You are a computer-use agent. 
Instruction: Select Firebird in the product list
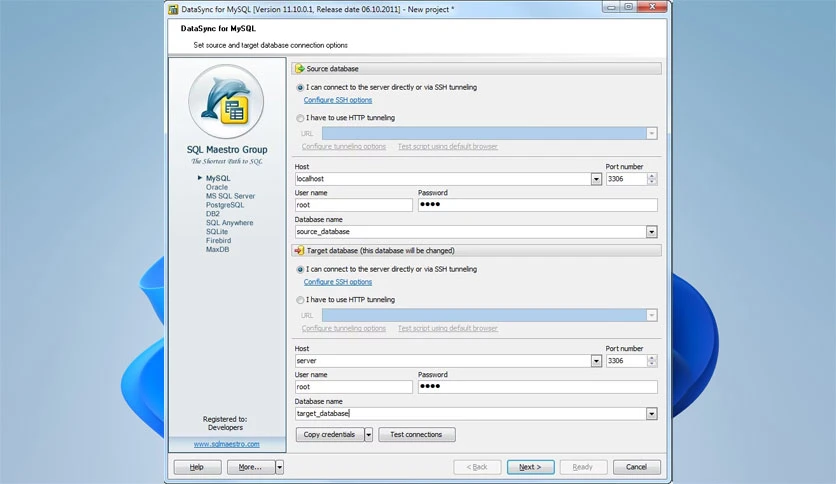pyautogui.click(x=219, y=240)
